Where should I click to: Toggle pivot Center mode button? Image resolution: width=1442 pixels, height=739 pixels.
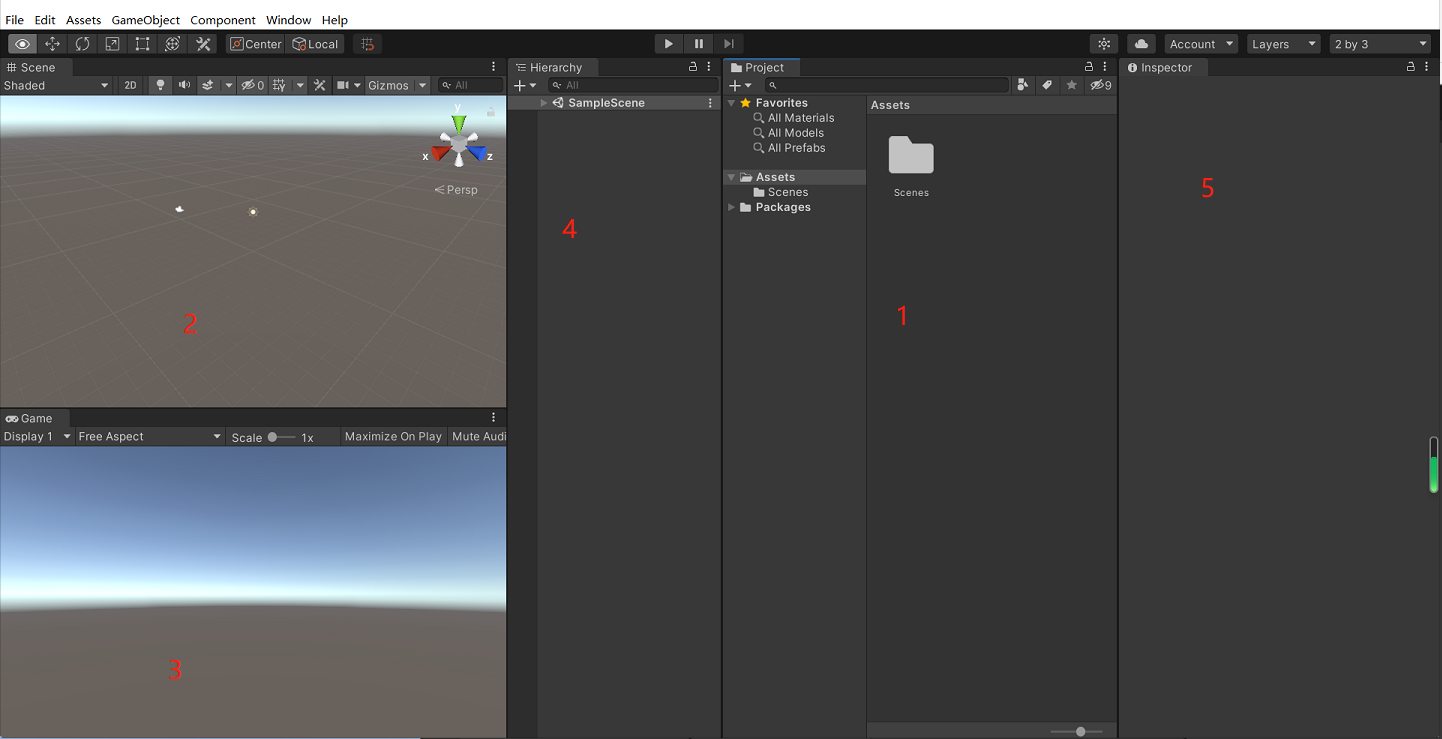pyautogui.click(x=256, y=44)
